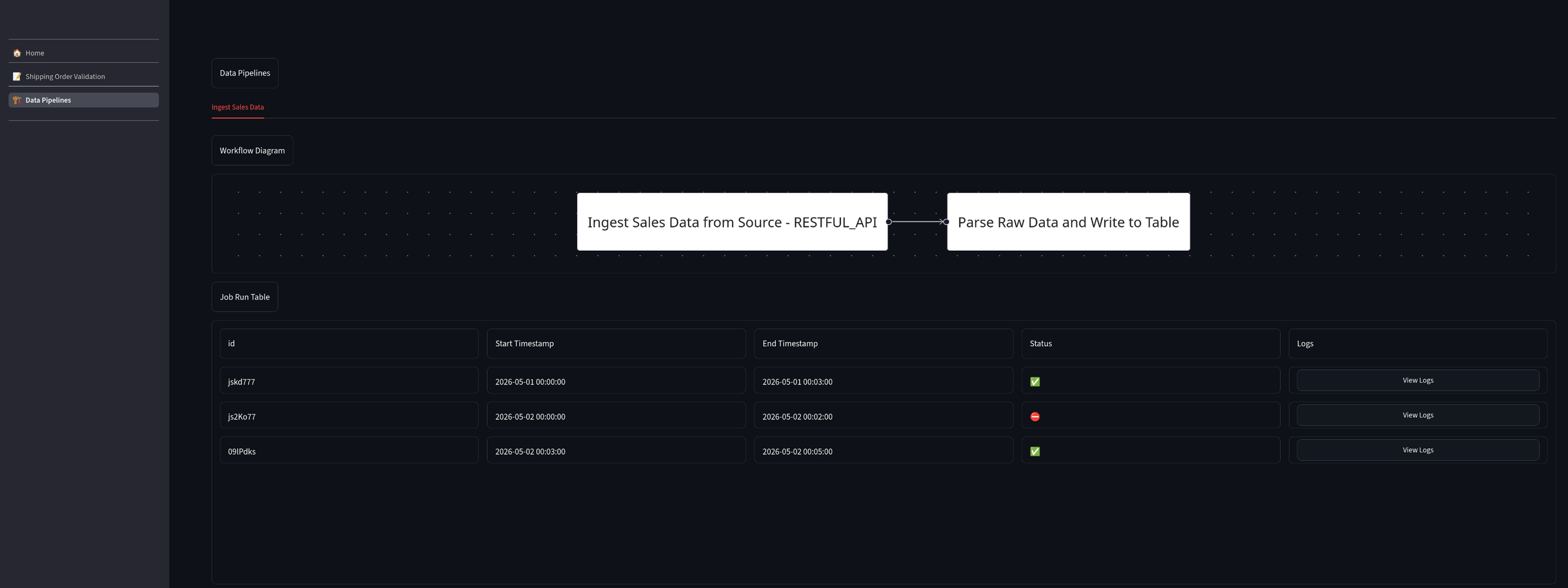Click the Job Run Table label
Viewport: 1568px width, 588px height.
pyautogui.click(x=245, y=297)
